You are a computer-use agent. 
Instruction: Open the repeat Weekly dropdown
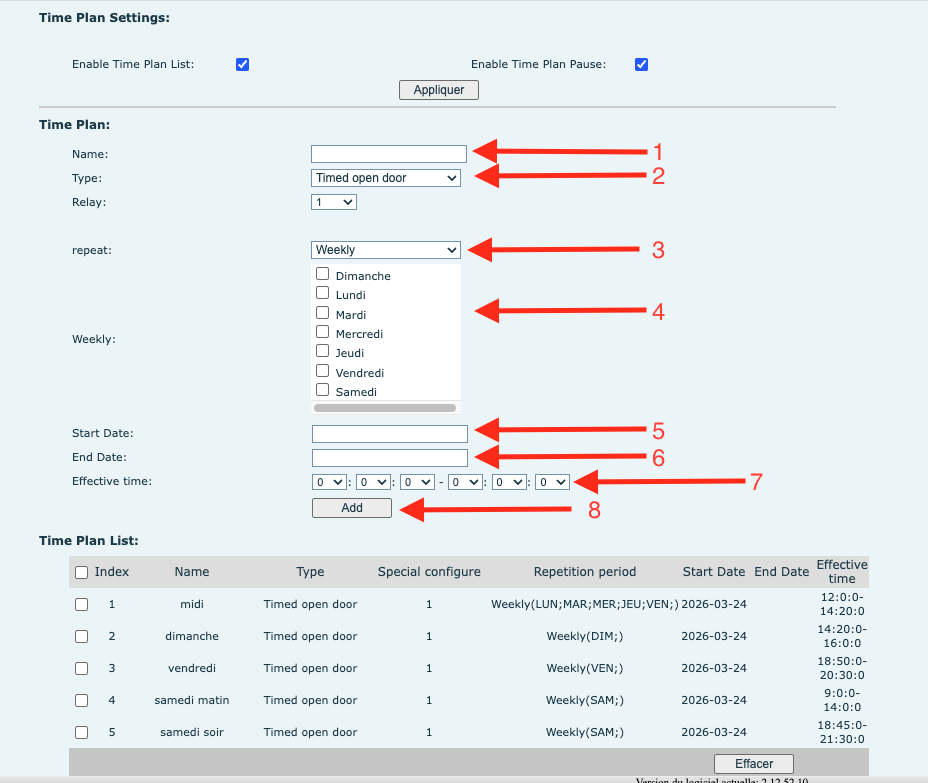click(x=385, y=250)
